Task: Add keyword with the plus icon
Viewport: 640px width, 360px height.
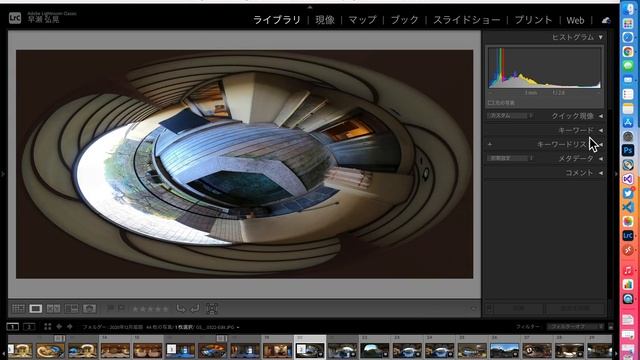Action: coord(490,144)
